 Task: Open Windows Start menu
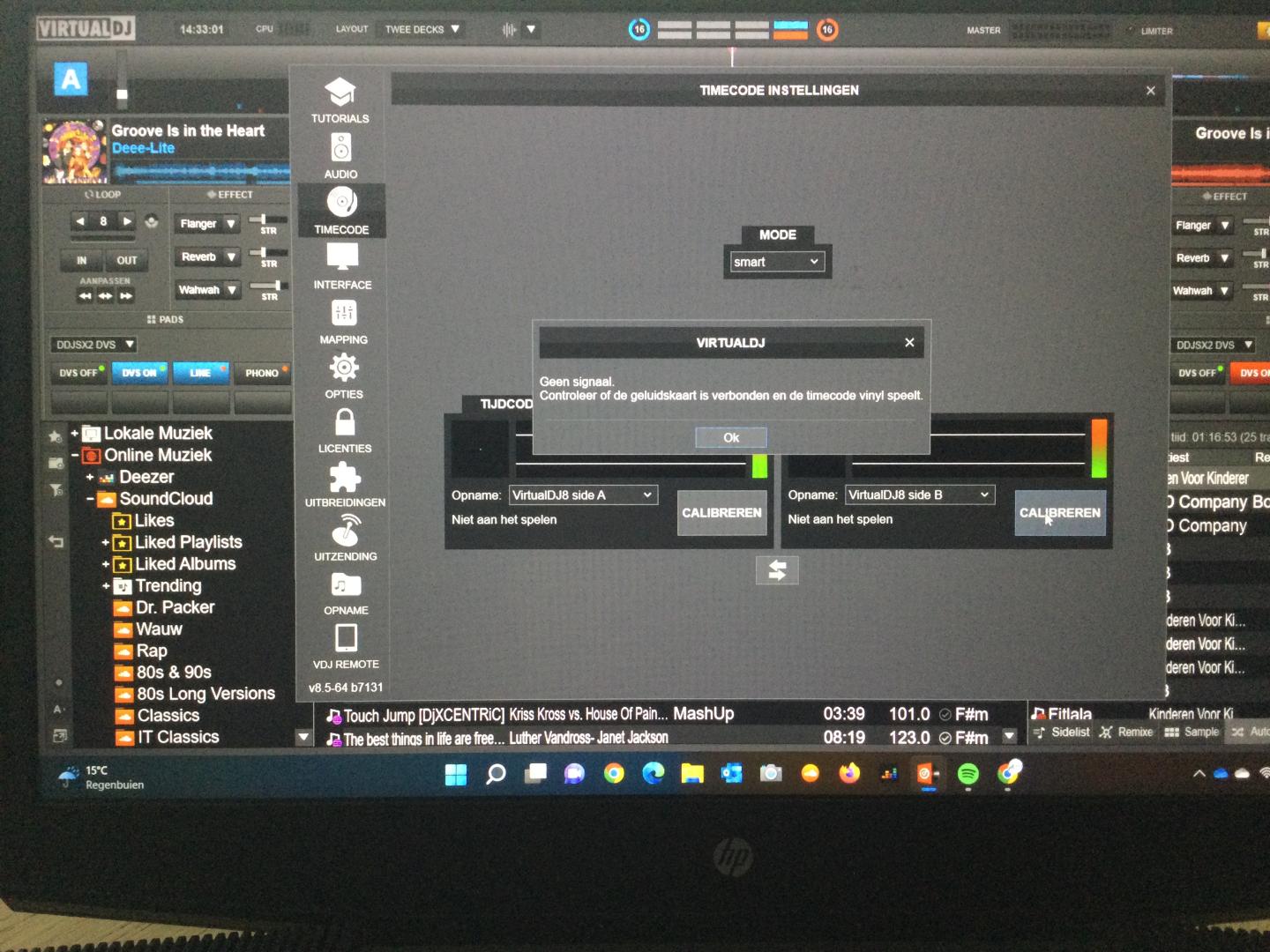click(x=456, y=775)
